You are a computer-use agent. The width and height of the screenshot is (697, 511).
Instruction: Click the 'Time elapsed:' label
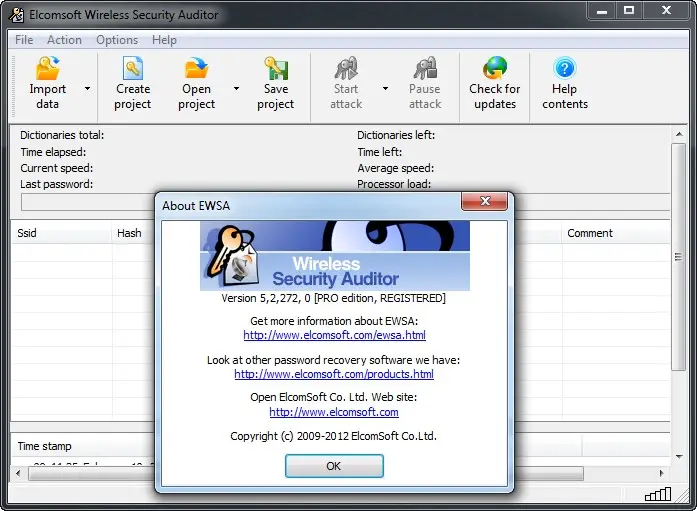point(53,152)
